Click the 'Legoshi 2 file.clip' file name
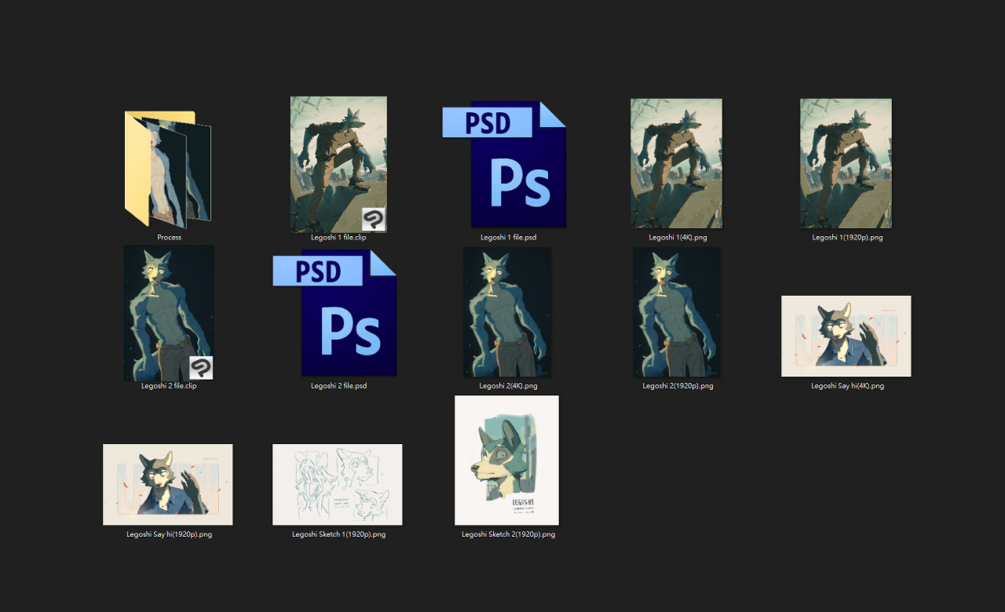1005x612 pixels. 169,386
